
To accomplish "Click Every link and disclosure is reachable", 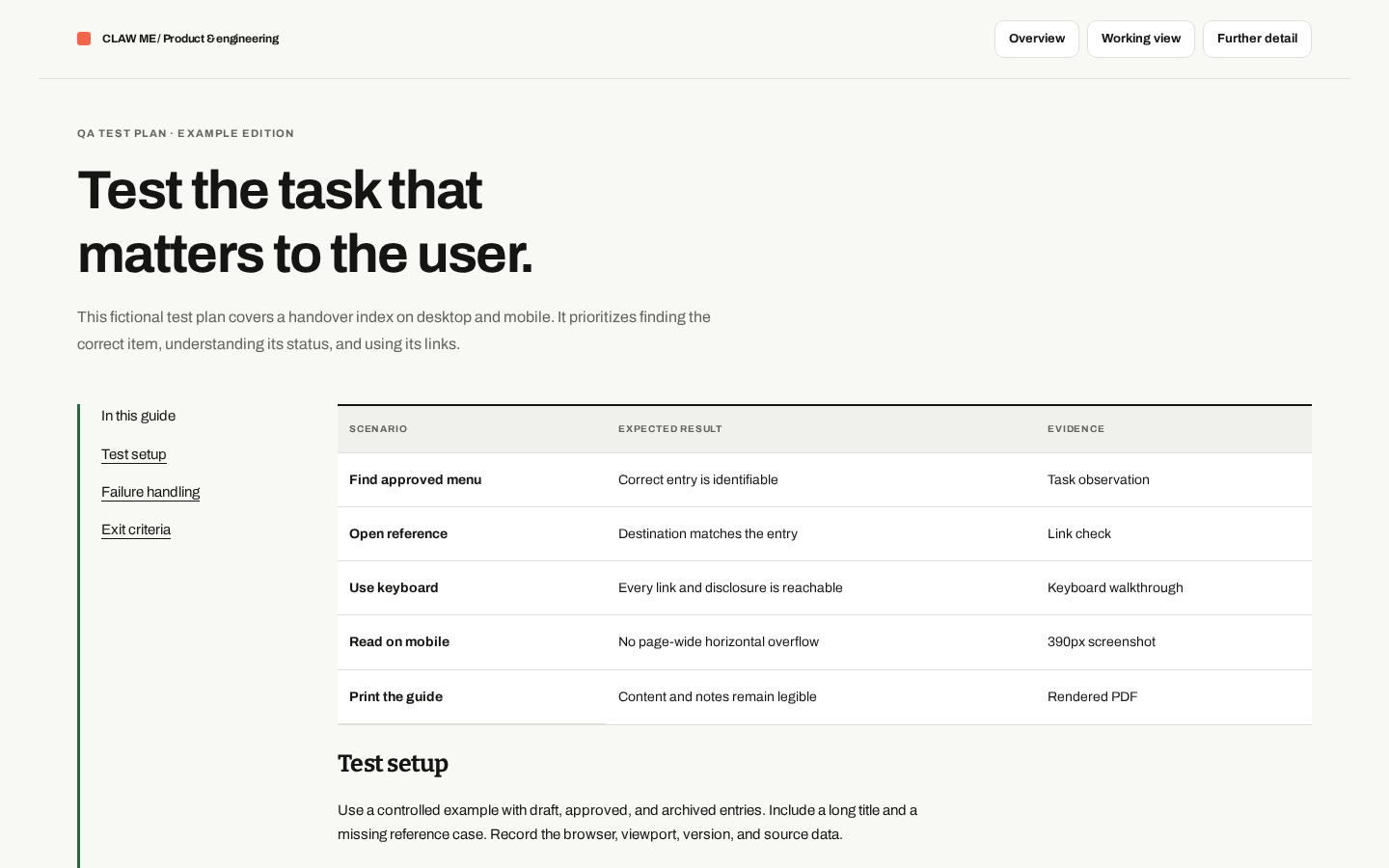I will click(x=821, y=588).
